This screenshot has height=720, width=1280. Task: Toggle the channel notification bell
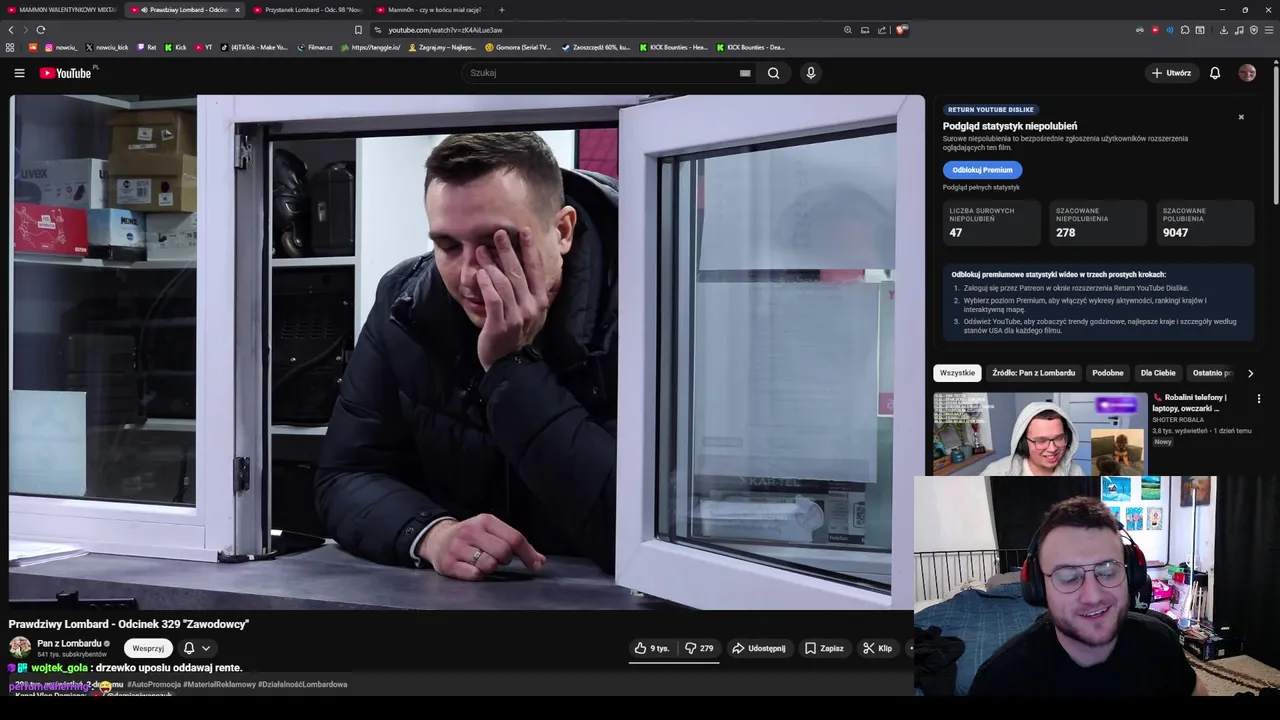click(x=189, y=648)
